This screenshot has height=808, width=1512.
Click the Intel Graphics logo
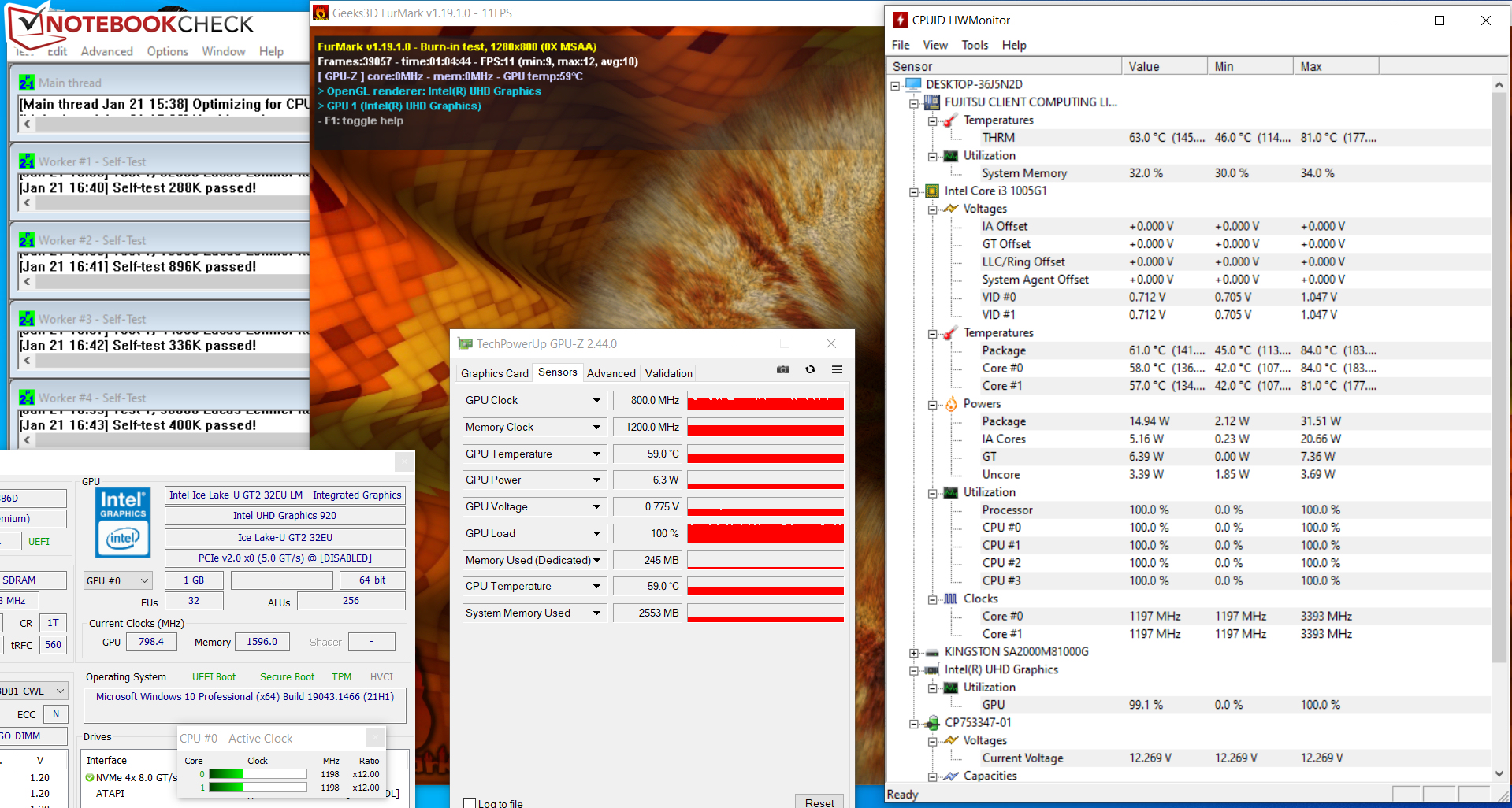(x=122, y=522)
